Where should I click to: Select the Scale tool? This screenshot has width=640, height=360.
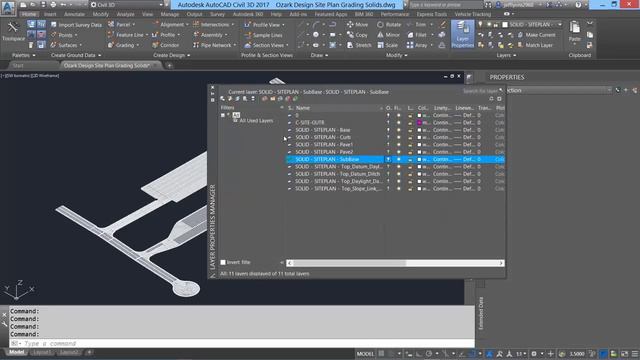(x=387, y=45)
